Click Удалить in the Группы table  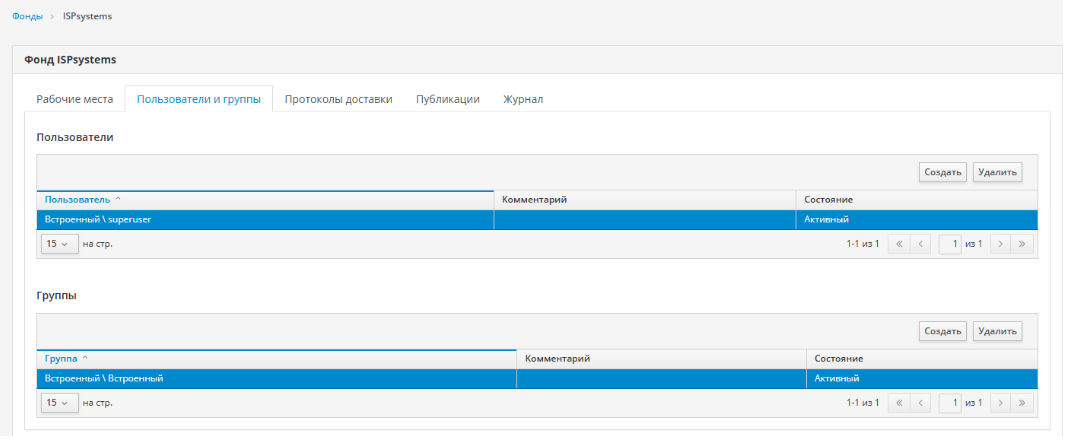[x=997, y=332]
